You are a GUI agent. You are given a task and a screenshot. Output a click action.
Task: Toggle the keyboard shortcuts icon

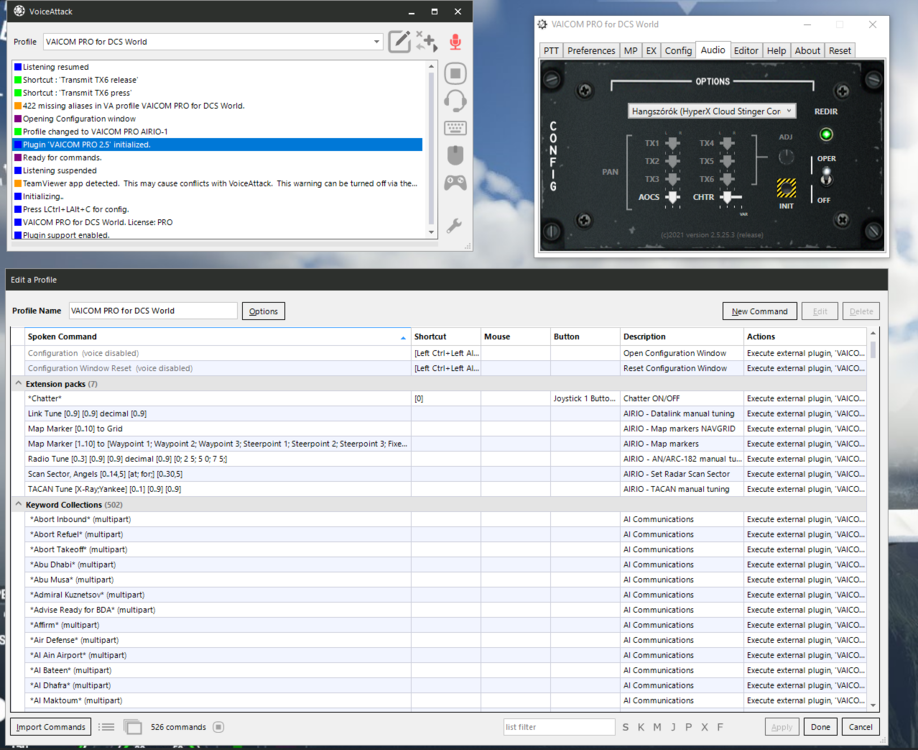point(455,128)
